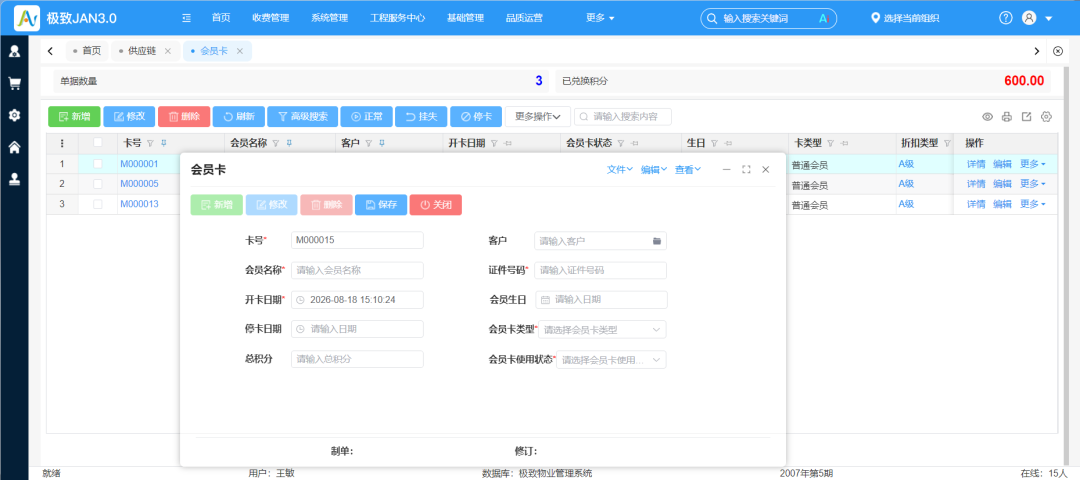
Task: Open the 品质运营 menu
Action: 523,18
